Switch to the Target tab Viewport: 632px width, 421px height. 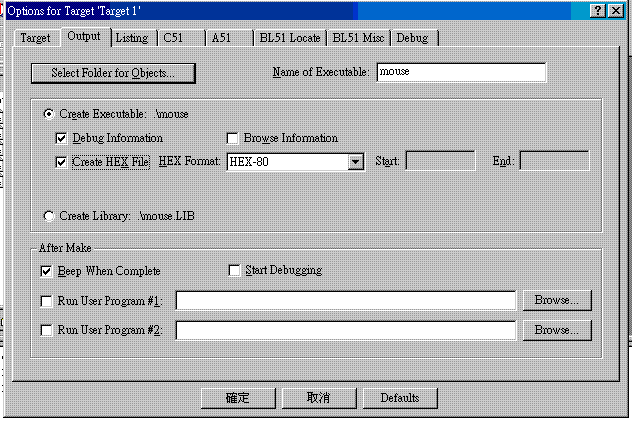click(x=35, y=38)
